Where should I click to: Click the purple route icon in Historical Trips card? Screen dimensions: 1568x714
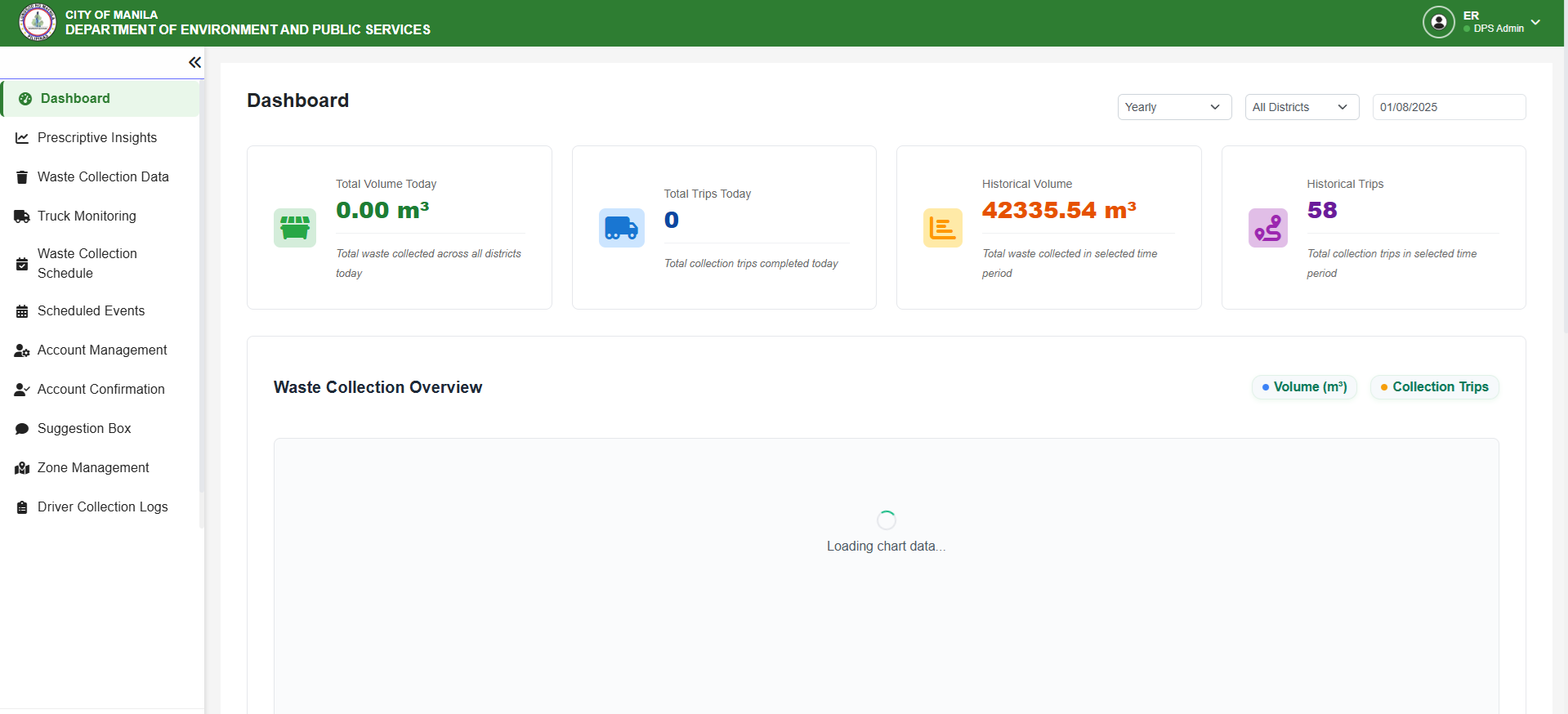[x=1268, y=228]
